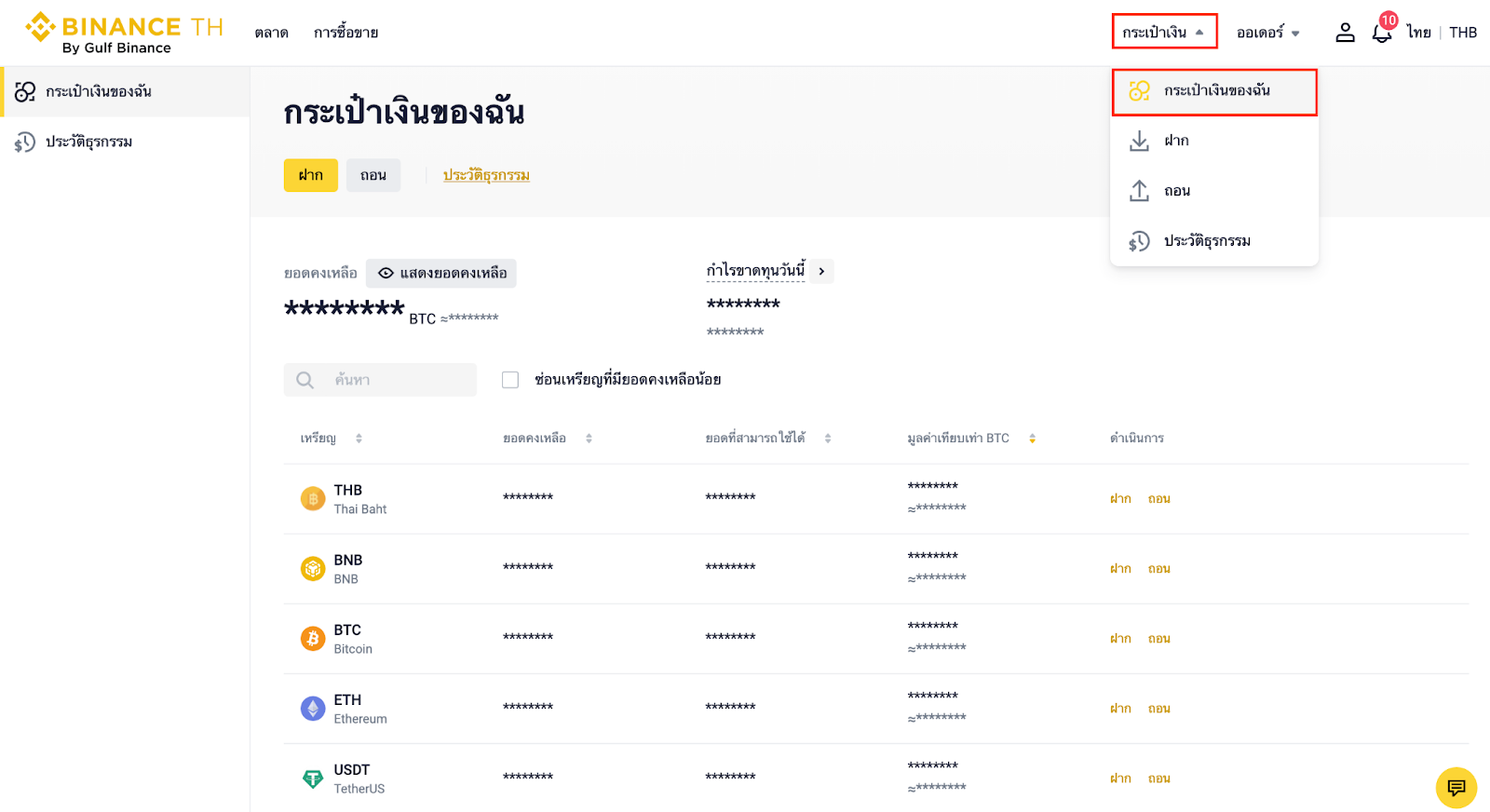1490x812 pixels.
Task: Click ถอน link in the THB row
Action: [1158, 499]
